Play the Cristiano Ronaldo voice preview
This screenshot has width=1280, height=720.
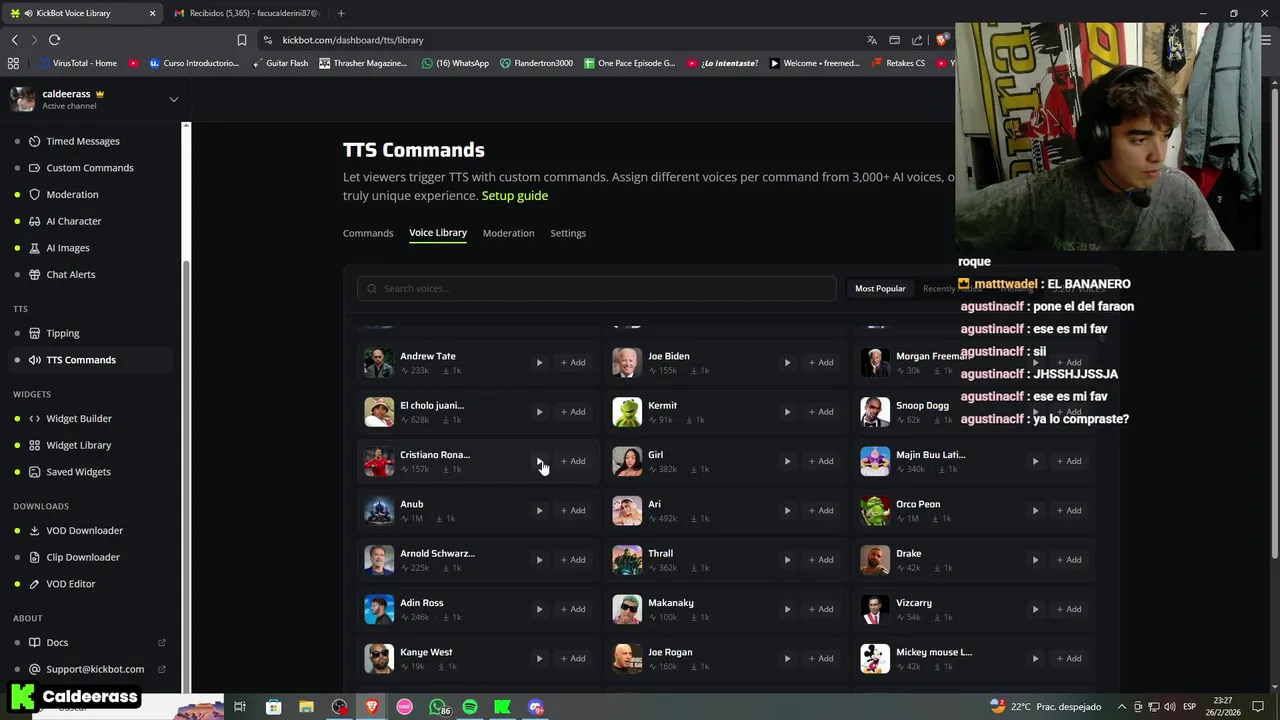(x=539, y=461)
